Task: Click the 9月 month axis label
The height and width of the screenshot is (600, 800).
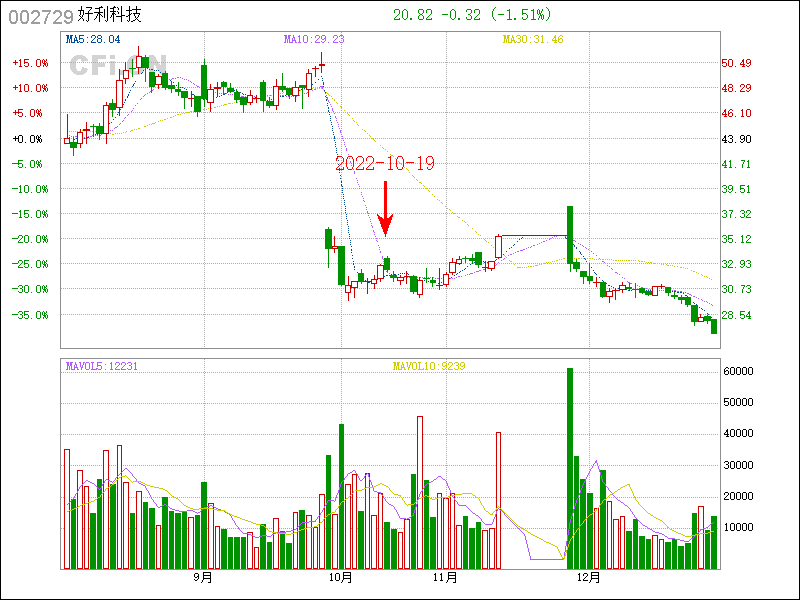Action: point(203,578)
